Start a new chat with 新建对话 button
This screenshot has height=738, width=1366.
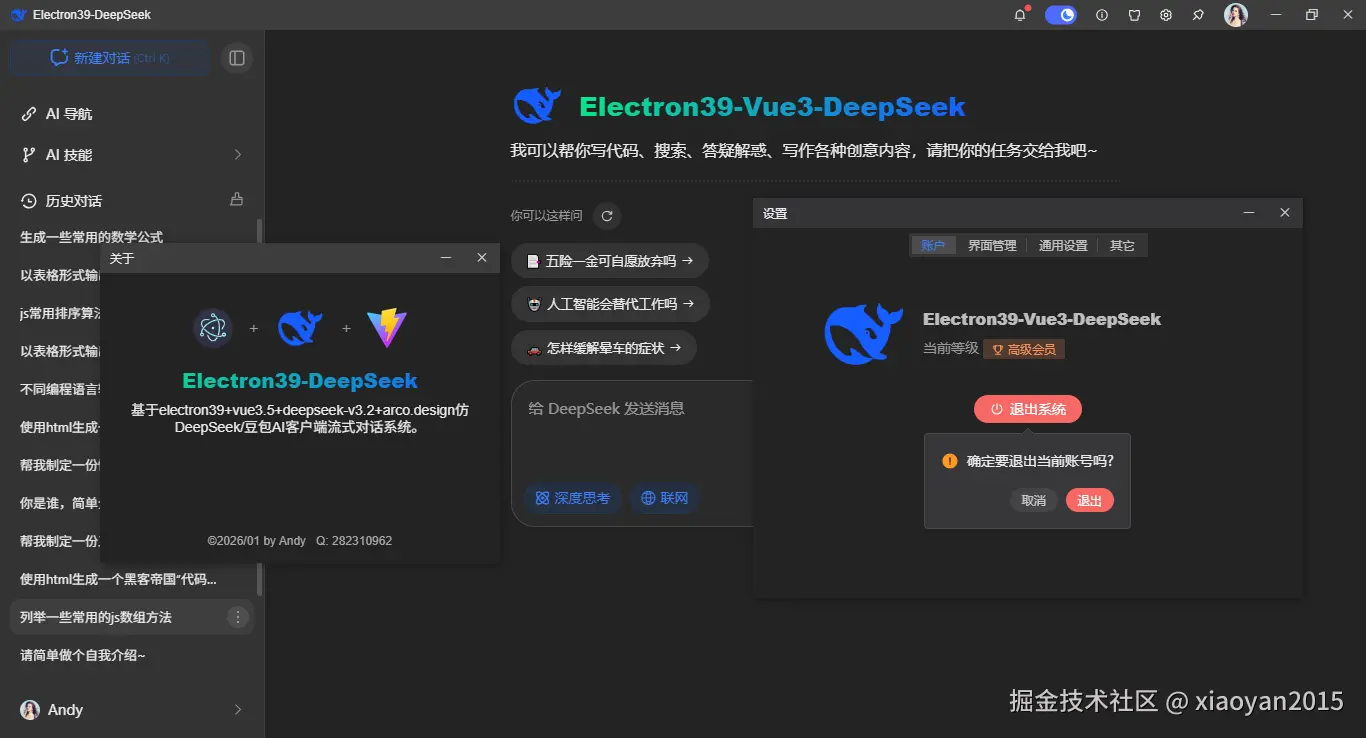[110, 58]
